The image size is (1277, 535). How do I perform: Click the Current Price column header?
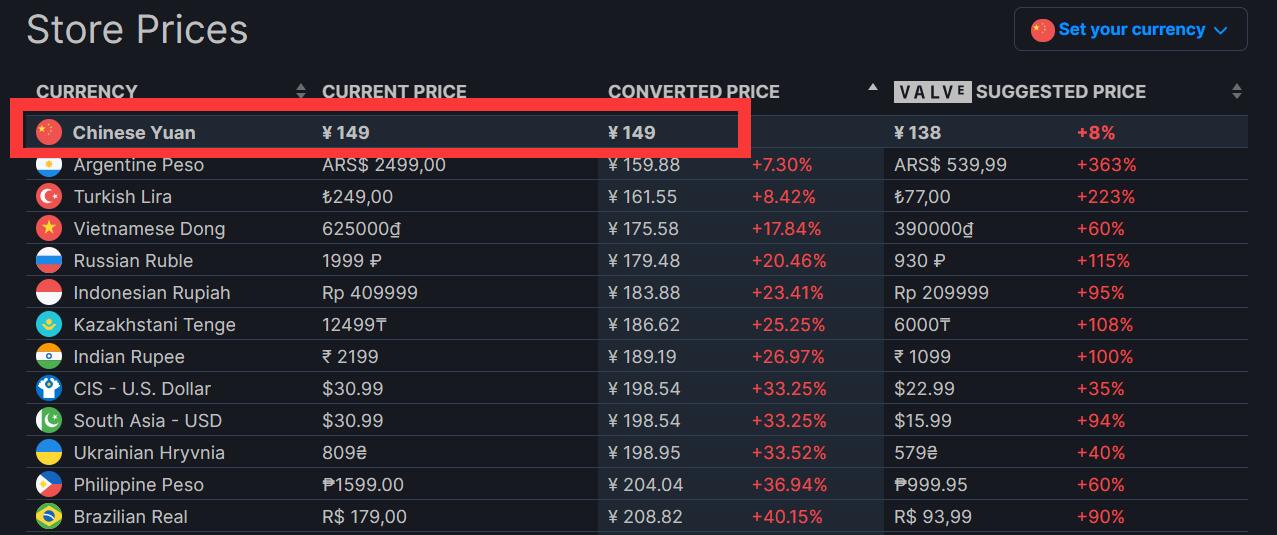pyautogui.click(x=394, y=92)
